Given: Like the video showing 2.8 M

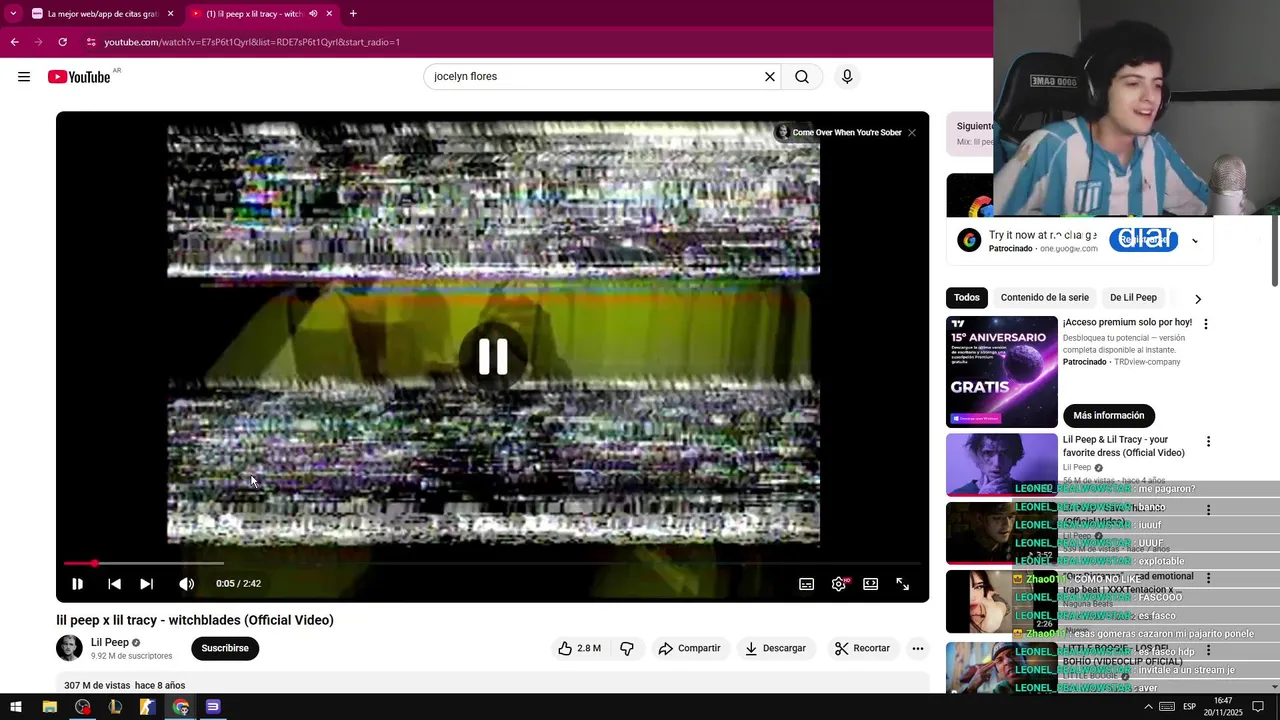Looking at the screenshot, I should tap(579, 648).
